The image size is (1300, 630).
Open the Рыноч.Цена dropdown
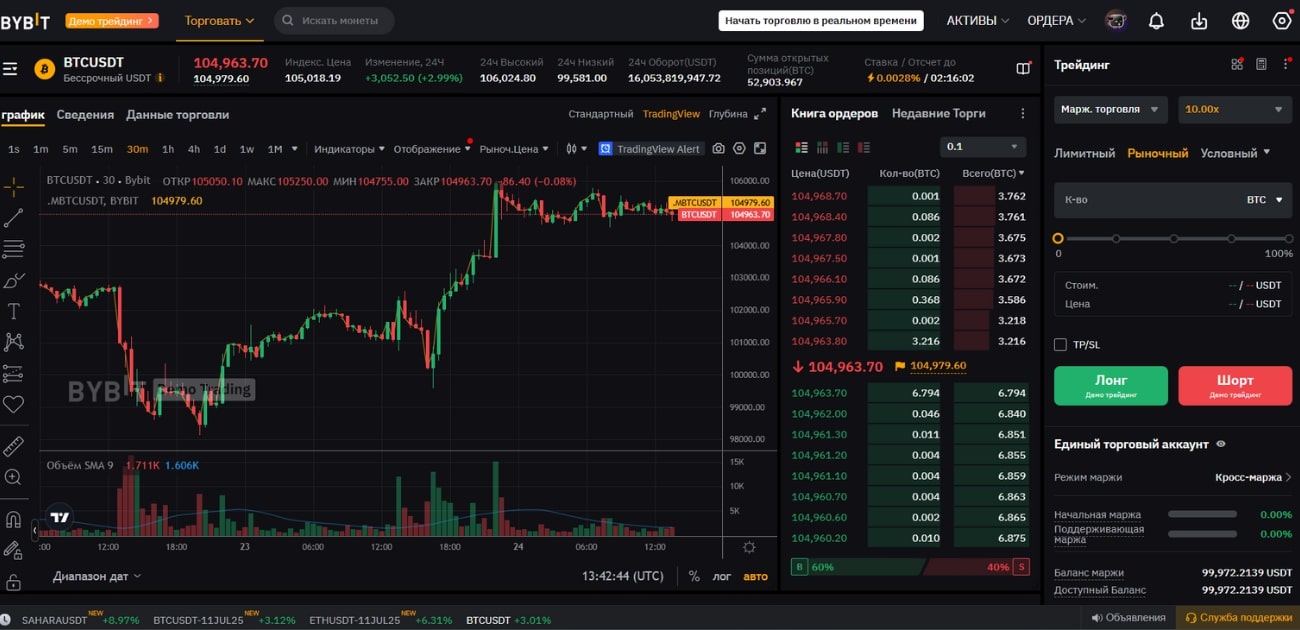pos(514,149)
